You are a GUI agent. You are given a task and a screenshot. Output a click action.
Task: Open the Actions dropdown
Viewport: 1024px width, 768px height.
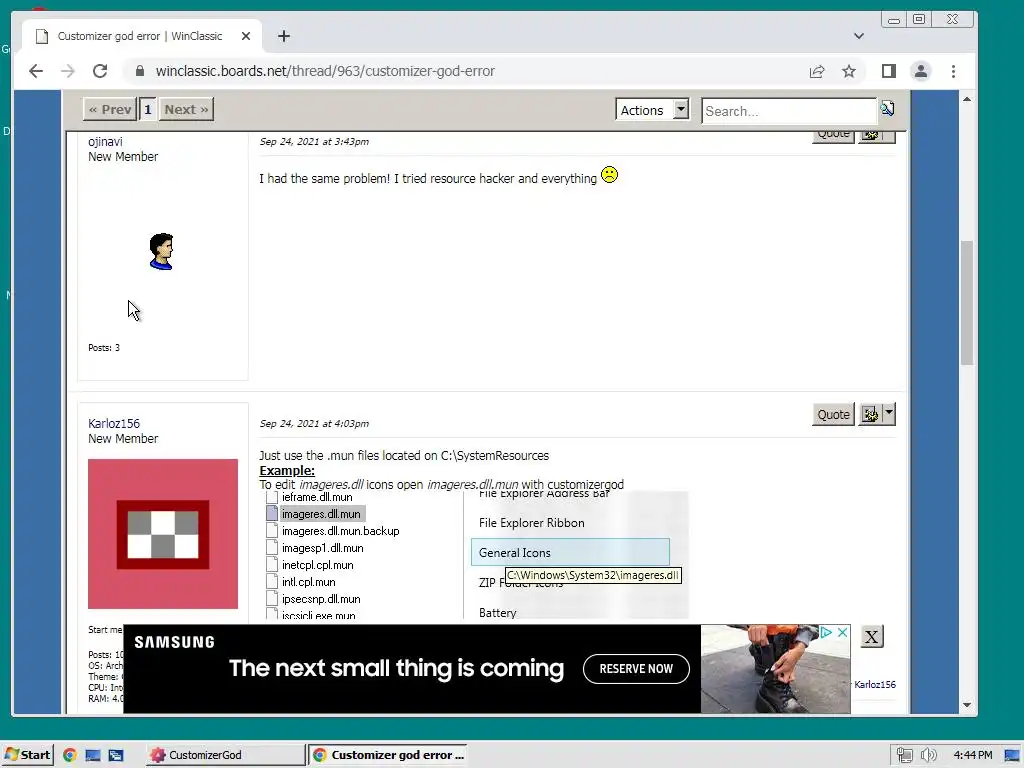point(652,110)
